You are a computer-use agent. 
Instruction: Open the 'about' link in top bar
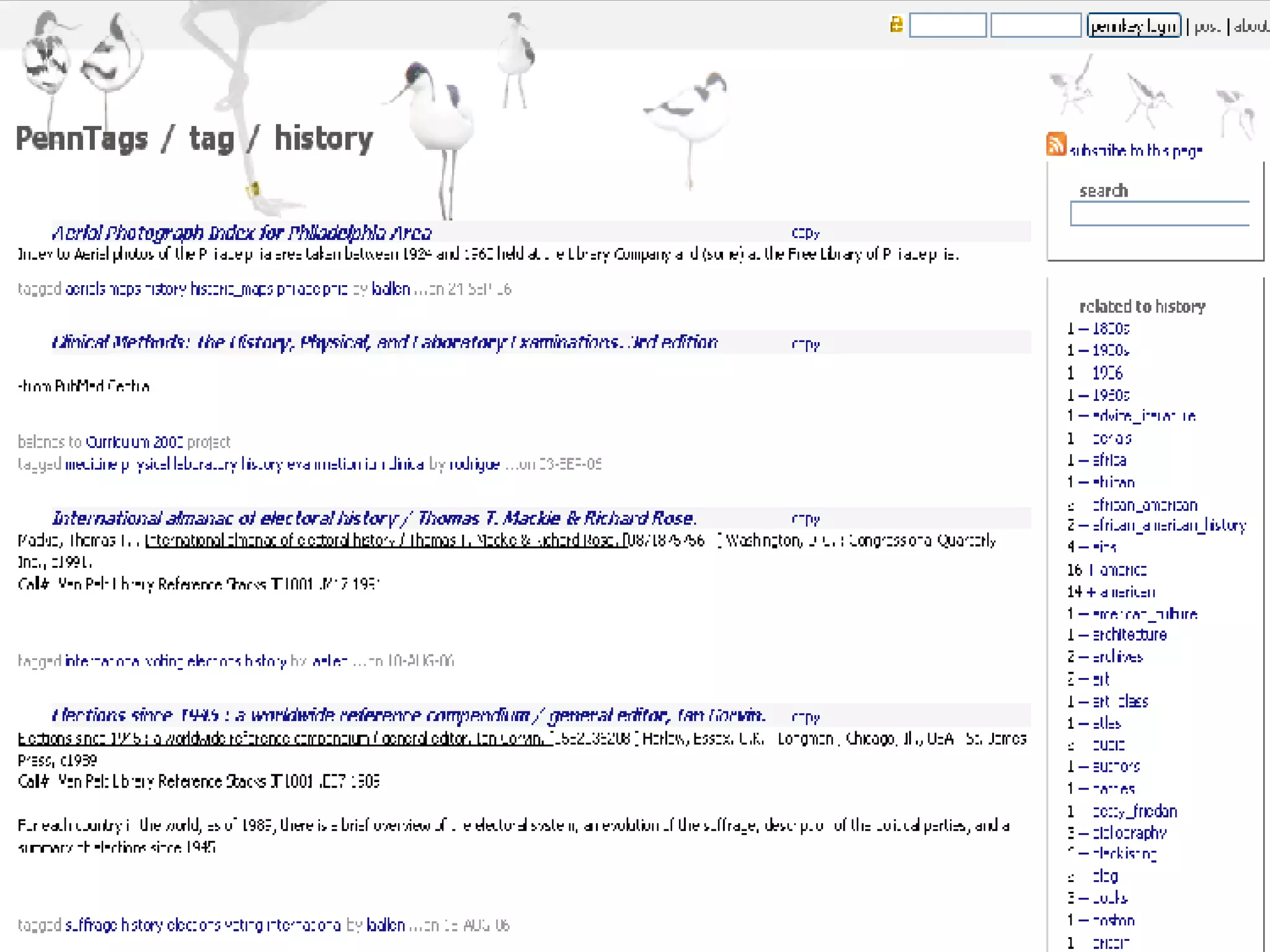coord(1251,26)
